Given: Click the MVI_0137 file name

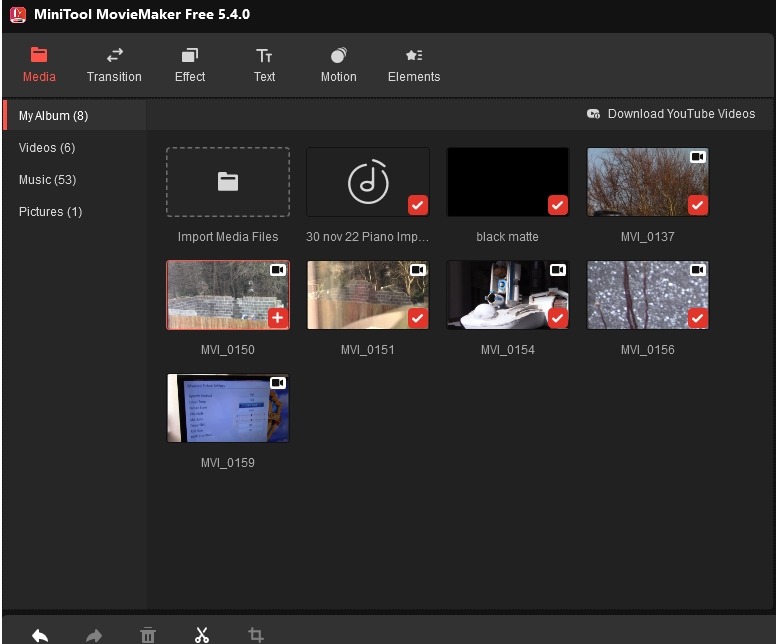Looking at the screenshot, I should [648, 237].
